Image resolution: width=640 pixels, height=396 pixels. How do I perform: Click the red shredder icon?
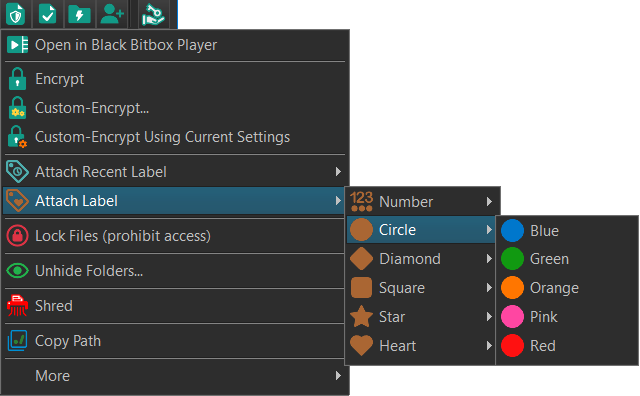(x=17, y=305)
